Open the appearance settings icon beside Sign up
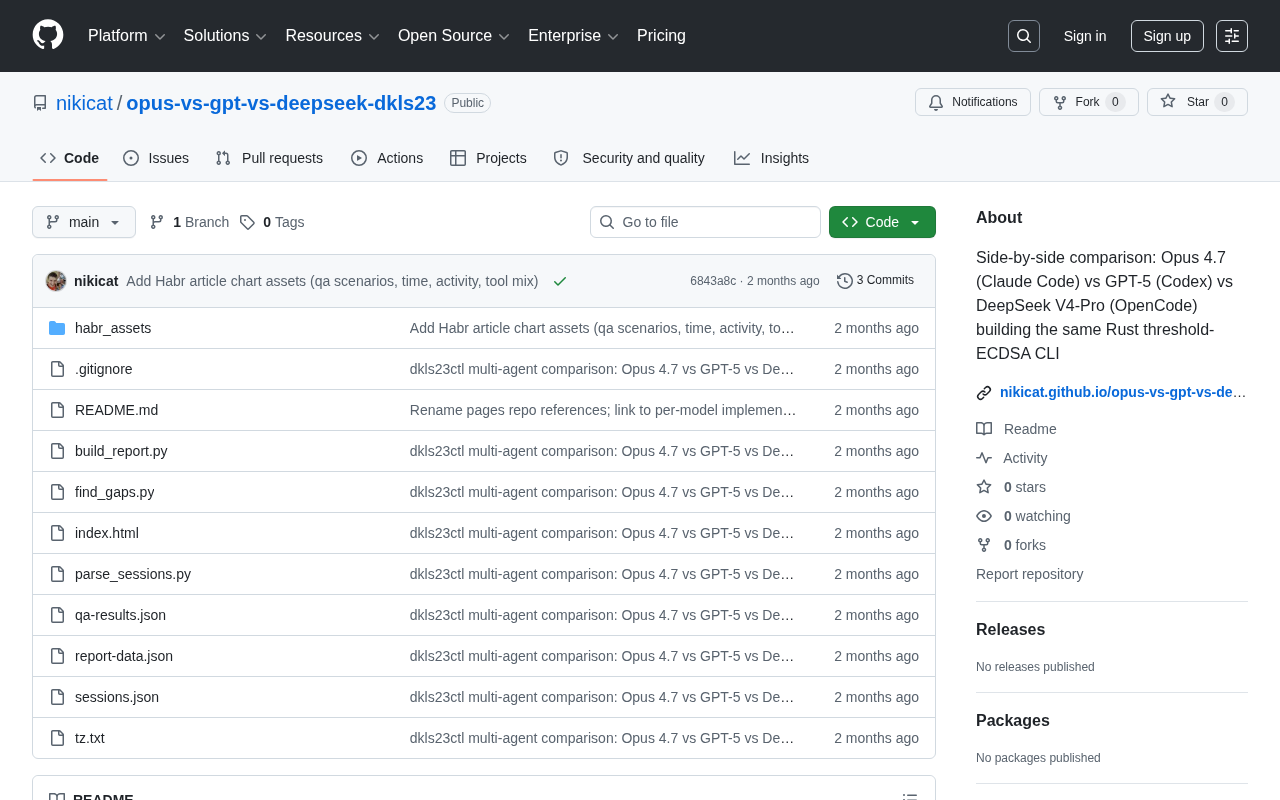 coord(1232,36)
